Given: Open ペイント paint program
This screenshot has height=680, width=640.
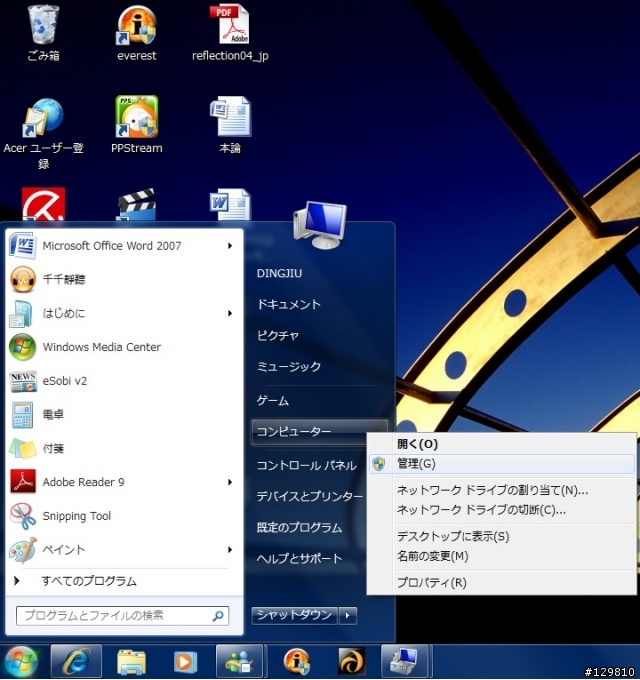Looking at the screenshot, I should click(x=123, y=550).
